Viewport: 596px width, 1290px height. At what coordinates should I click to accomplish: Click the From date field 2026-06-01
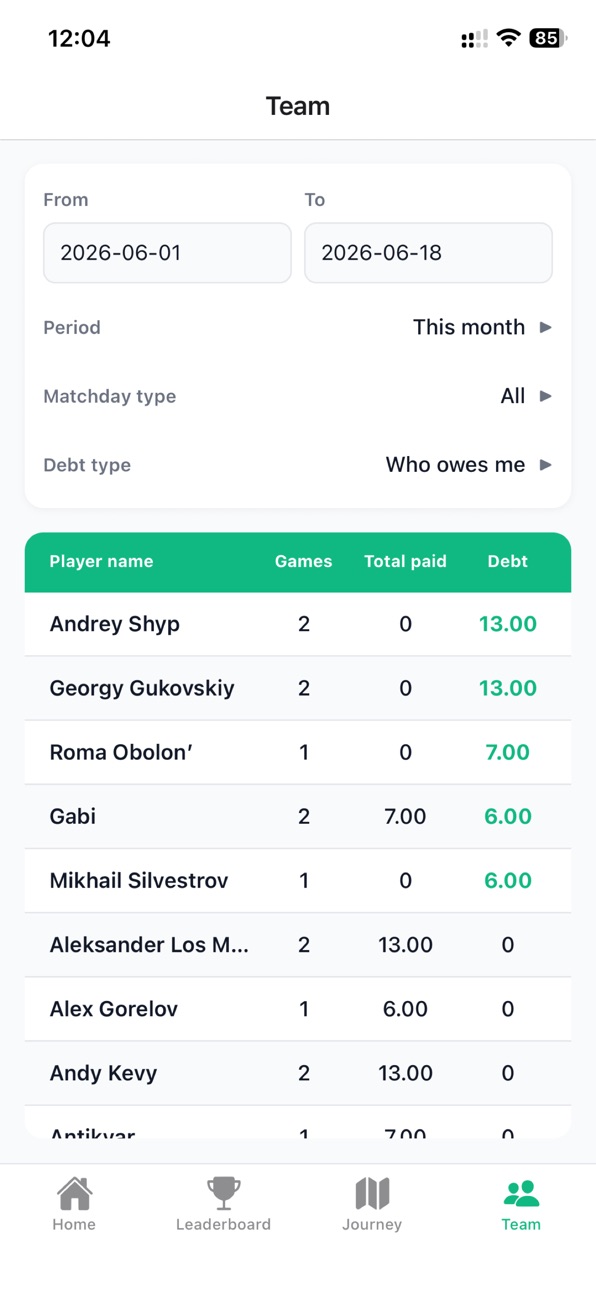tap(167, 253)
